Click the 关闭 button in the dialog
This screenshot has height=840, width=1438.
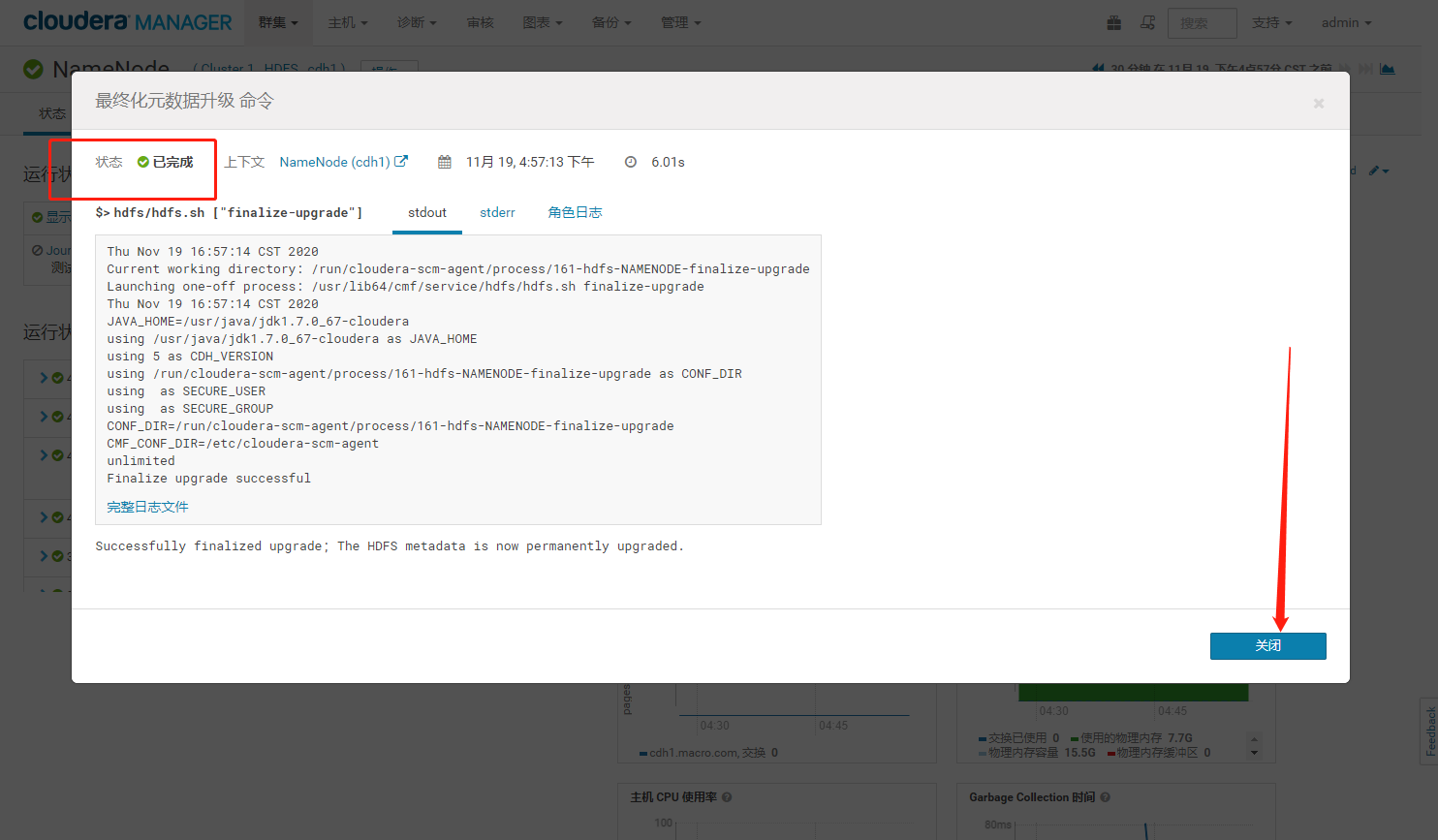pyautogui.click(x=1267, y=646)
